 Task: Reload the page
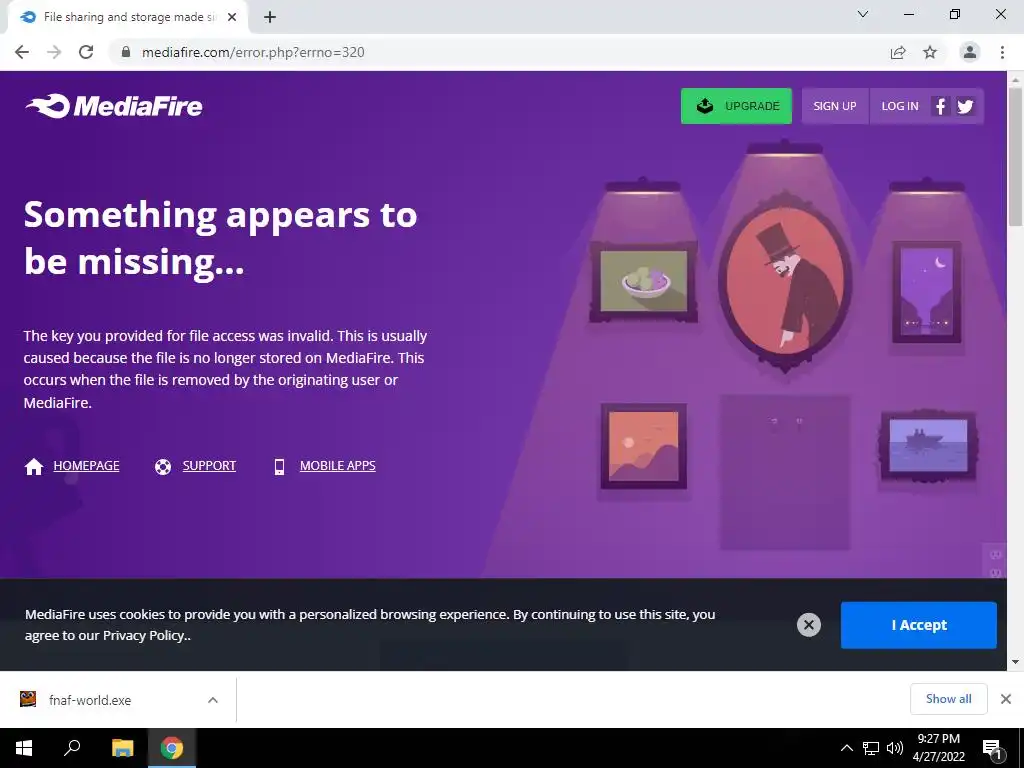coord(86,52)
